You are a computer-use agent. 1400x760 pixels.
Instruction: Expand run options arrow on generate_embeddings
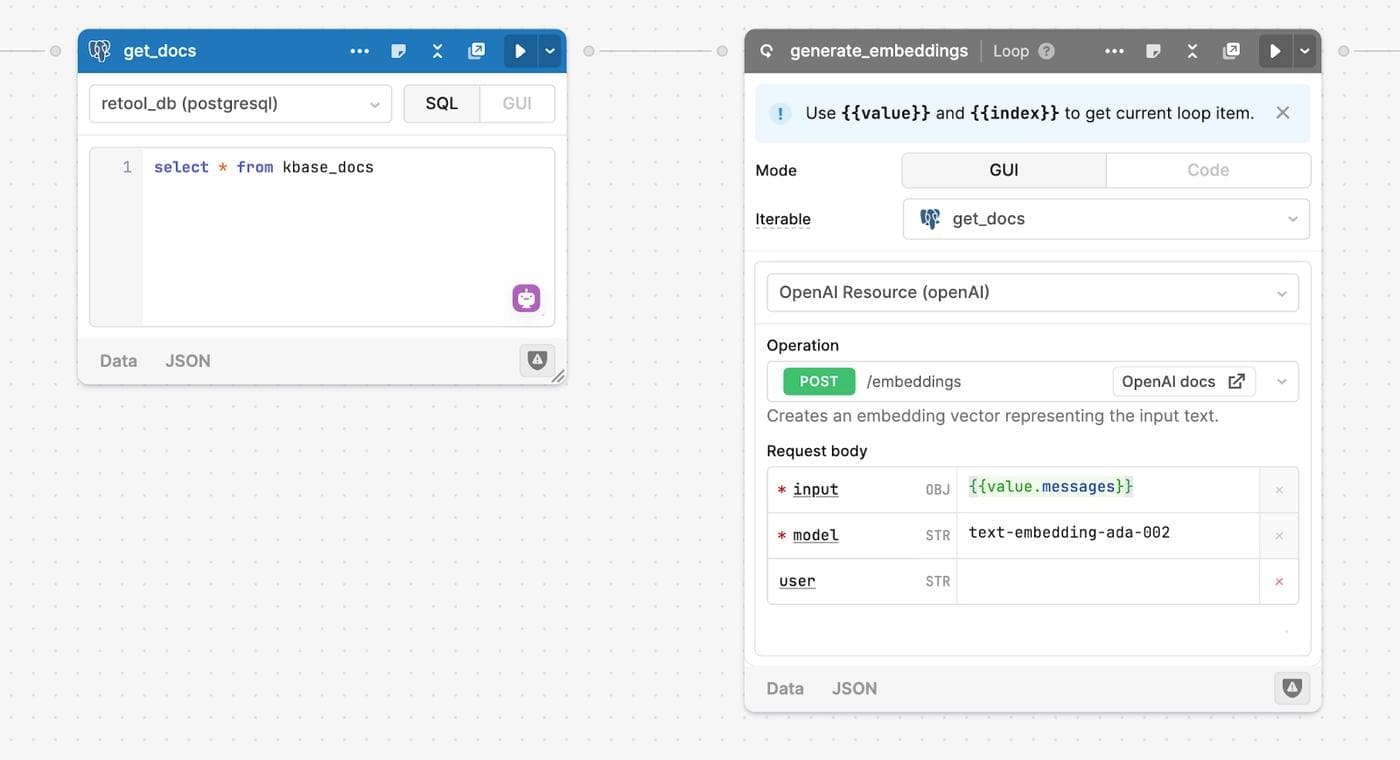click(x=1305, y=51)
